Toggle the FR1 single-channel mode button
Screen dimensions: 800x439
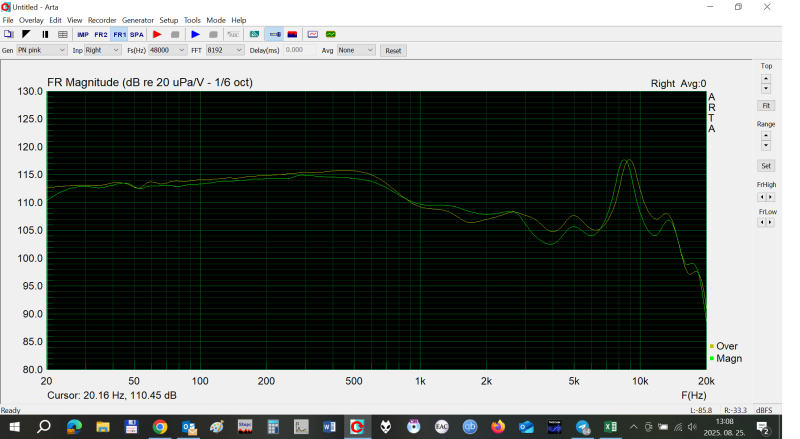(x=119, y=35)
